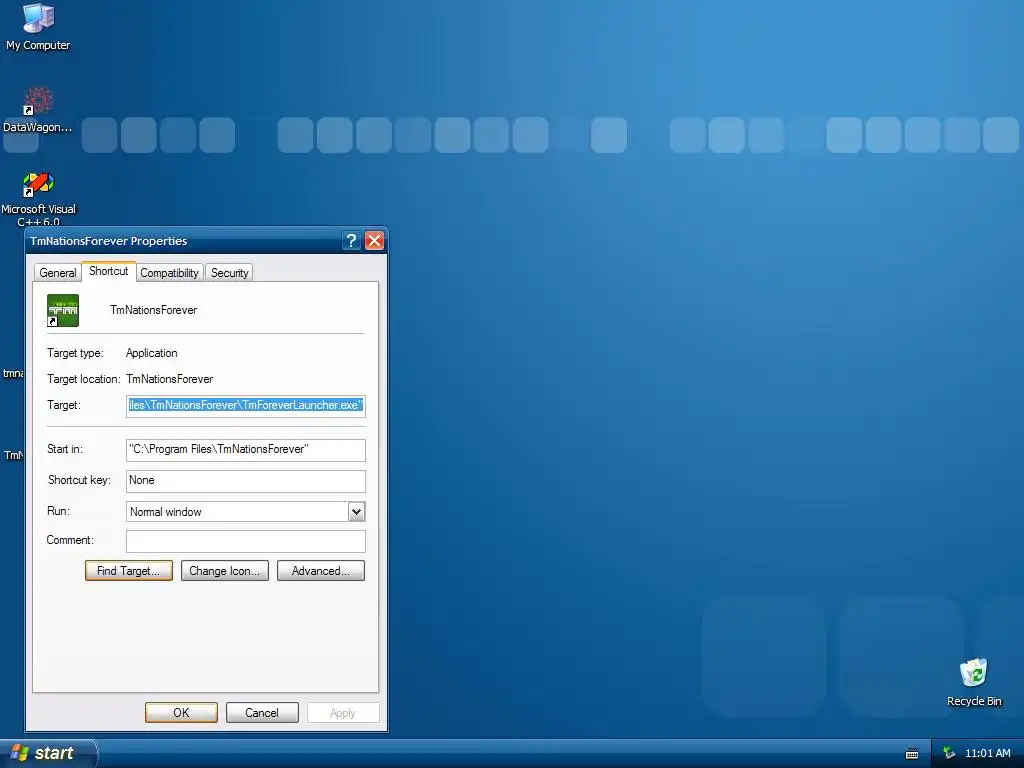1024x768 pixels.
Task: Click the Advanced button
Action: pos(321,571)
